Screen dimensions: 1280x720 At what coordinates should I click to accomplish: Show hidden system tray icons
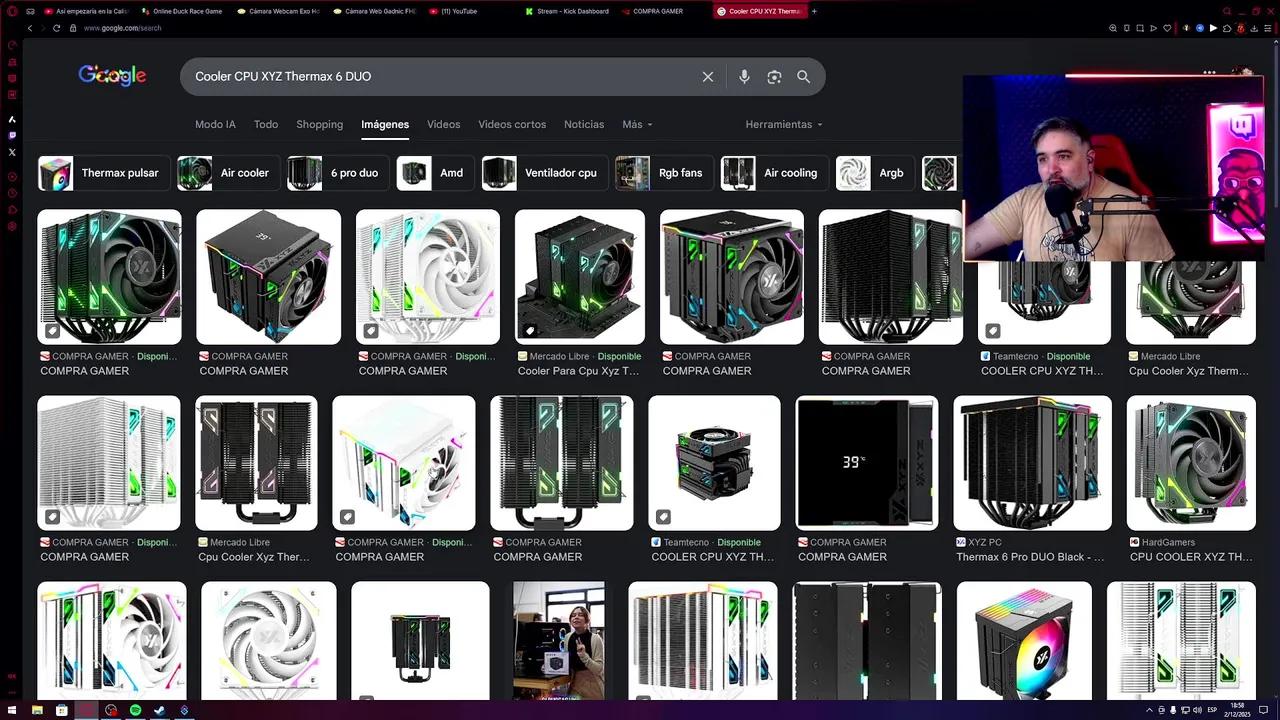pos(1149,710)
